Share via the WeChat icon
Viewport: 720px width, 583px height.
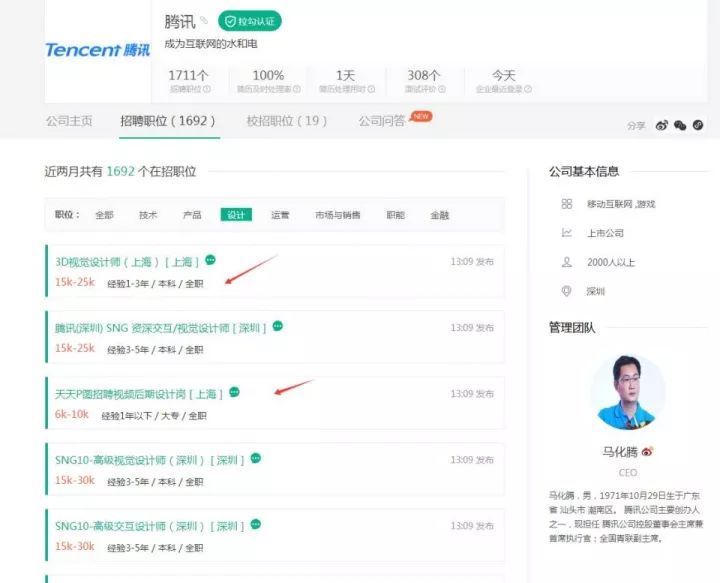coord(680,125)
